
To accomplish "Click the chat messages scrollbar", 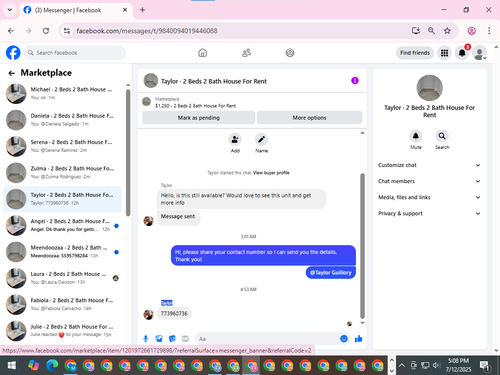I will pyautogui.click(x=362, y=246).
